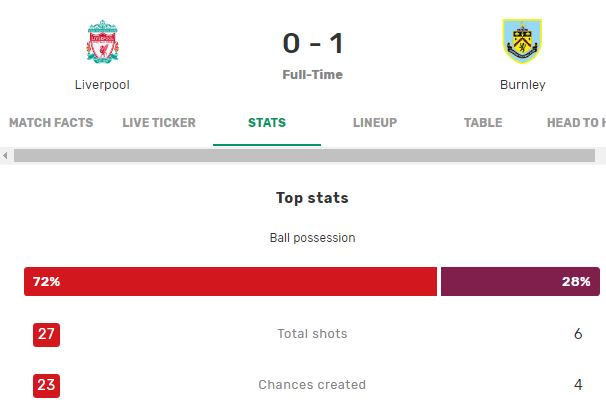
Task: Click the Burnley club crest
Action: coord(522,41)
